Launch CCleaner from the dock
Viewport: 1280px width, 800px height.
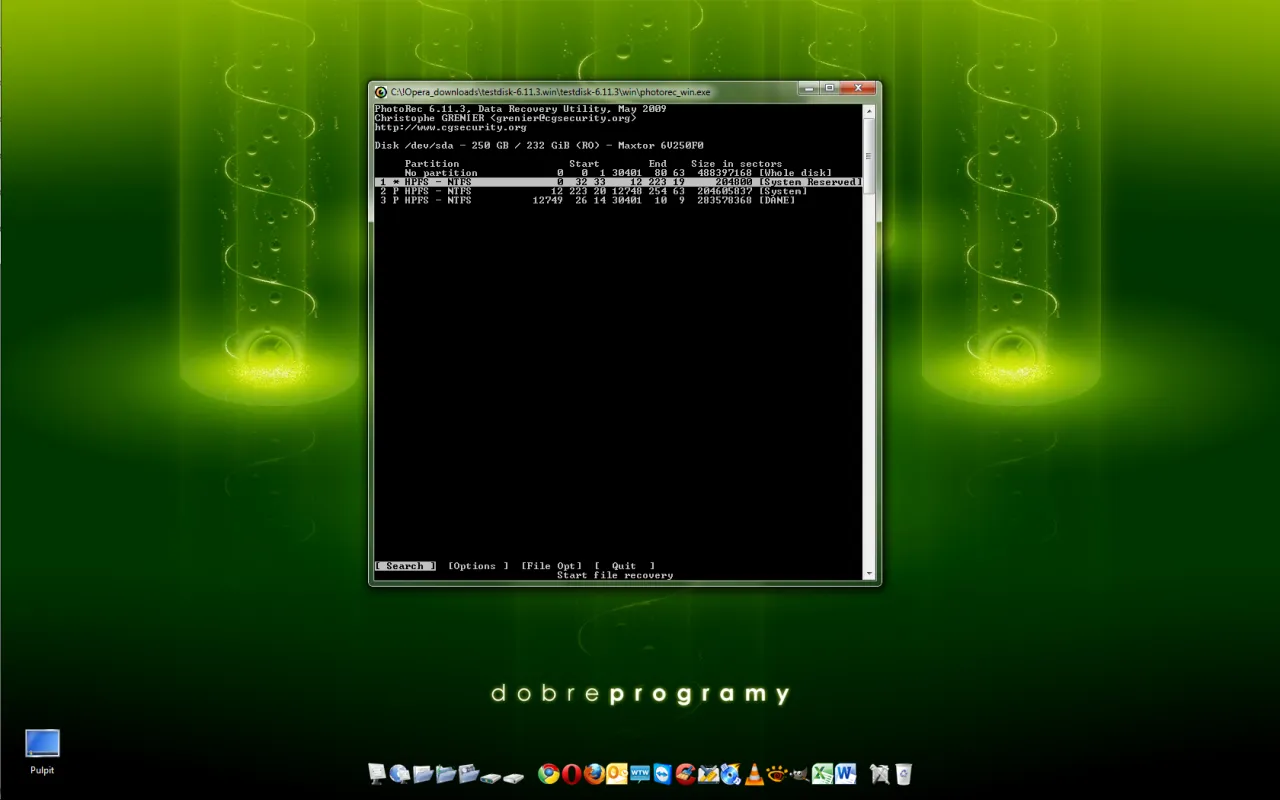point(685,774)
